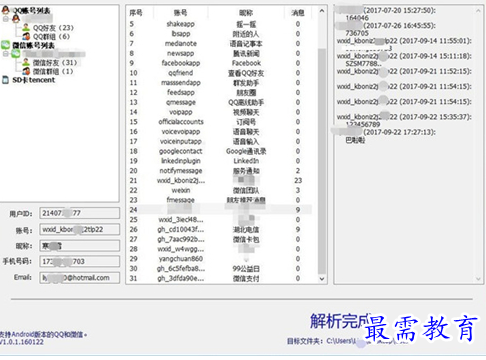Click the contact list scrollbar thumb
486x360 pixels.
click(322, 161)
